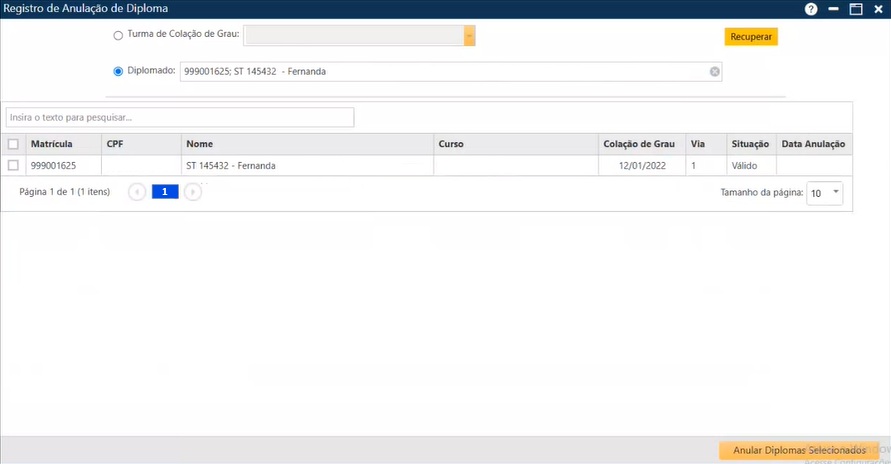Click Anular Diplomas Selecionados button
891x464 pixels.
[x=799, y=451]
